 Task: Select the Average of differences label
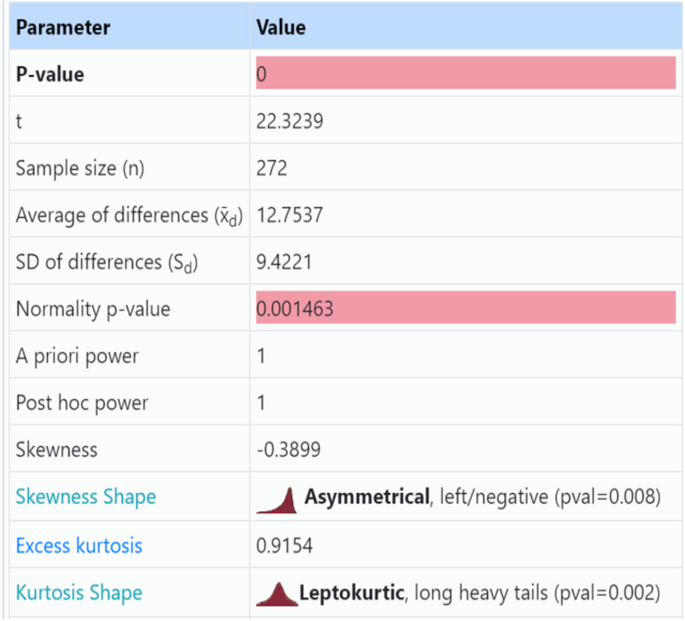coord(129,216)
